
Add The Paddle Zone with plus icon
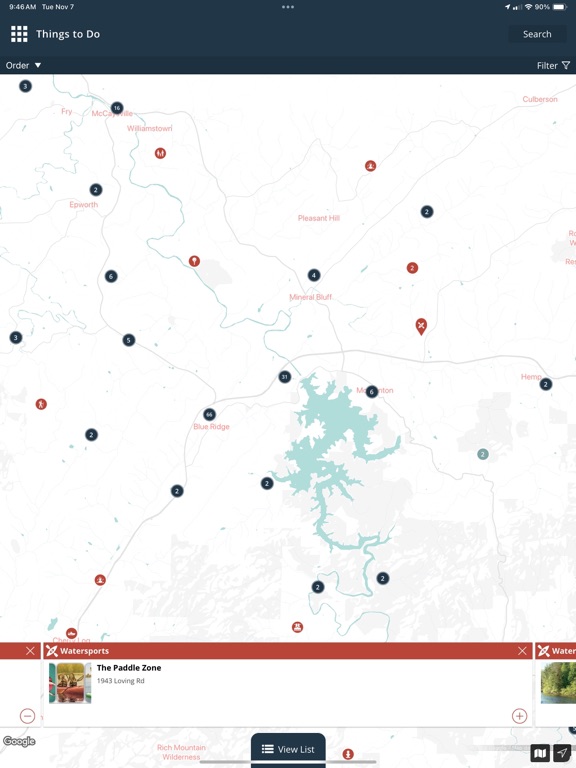519,716
